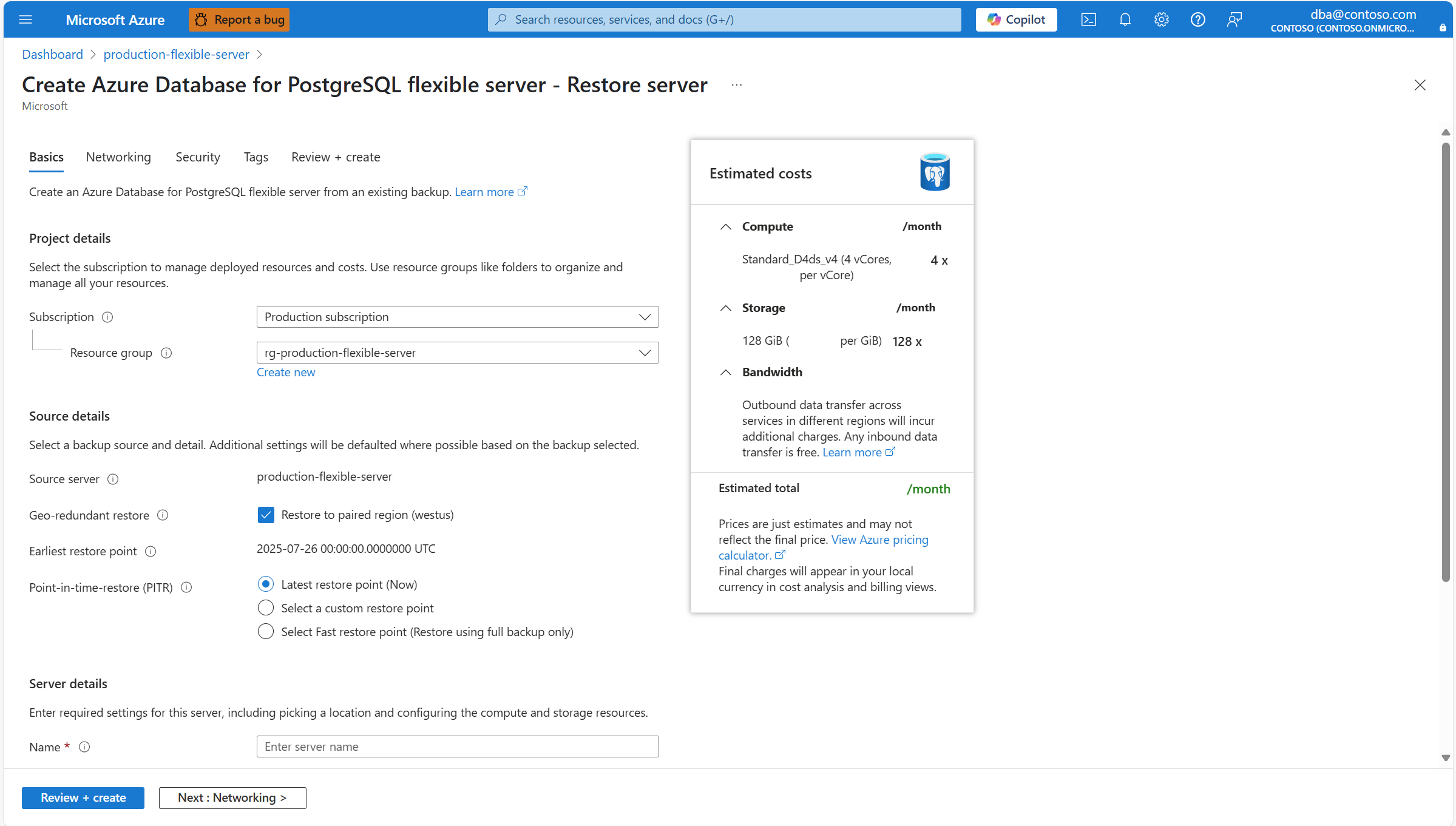Image resolution: width=1456 pixels, height=826 pixels.
Task: Collapse the Compute cost section
Action: [x=725, y=226]
